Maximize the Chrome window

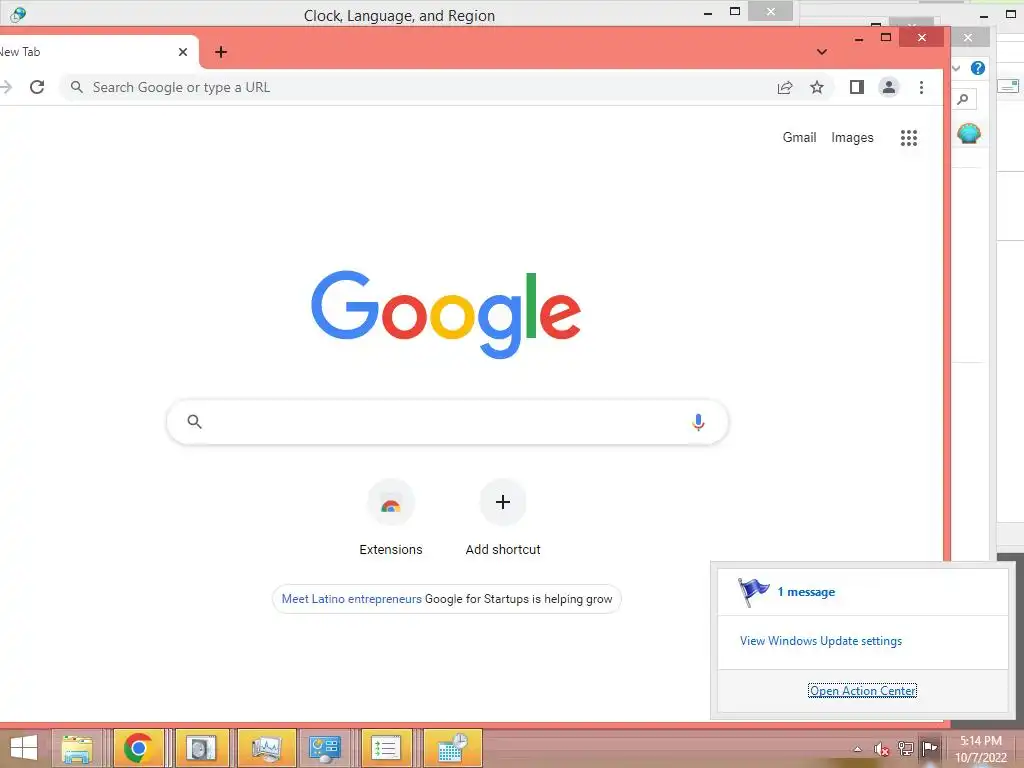(x=886, y=37)
